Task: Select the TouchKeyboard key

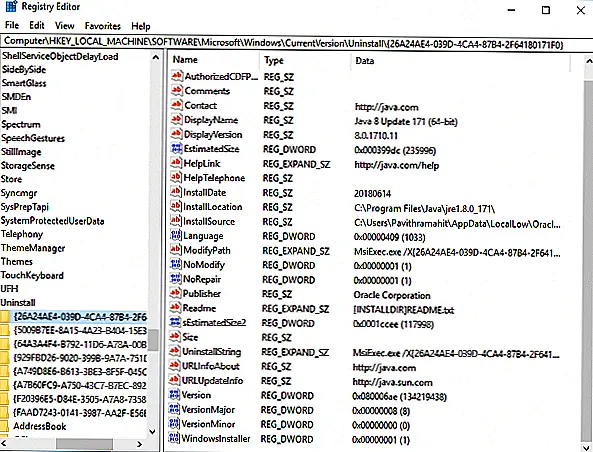Action: tap(32, 275)
